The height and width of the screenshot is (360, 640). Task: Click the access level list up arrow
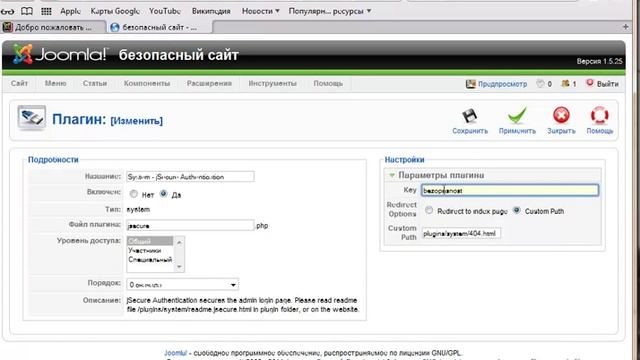pos(179,242)
